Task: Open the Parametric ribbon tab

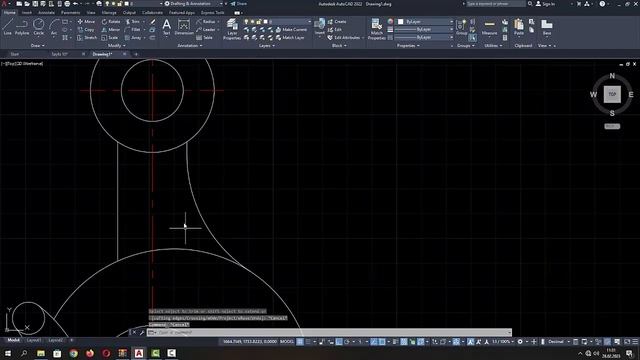Action: tap(70, 13)
